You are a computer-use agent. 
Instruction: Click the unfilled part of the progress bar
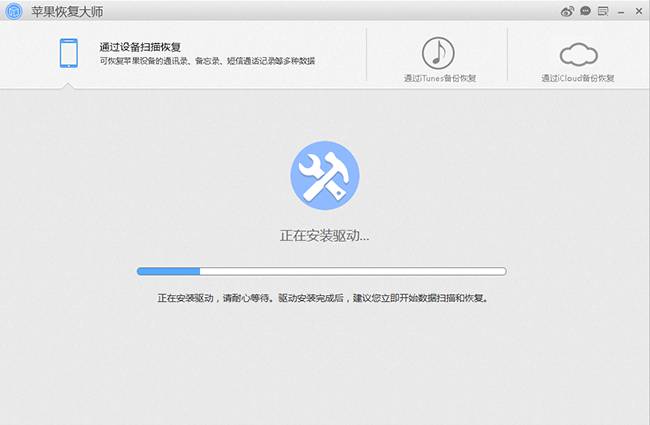coord(352,271)
